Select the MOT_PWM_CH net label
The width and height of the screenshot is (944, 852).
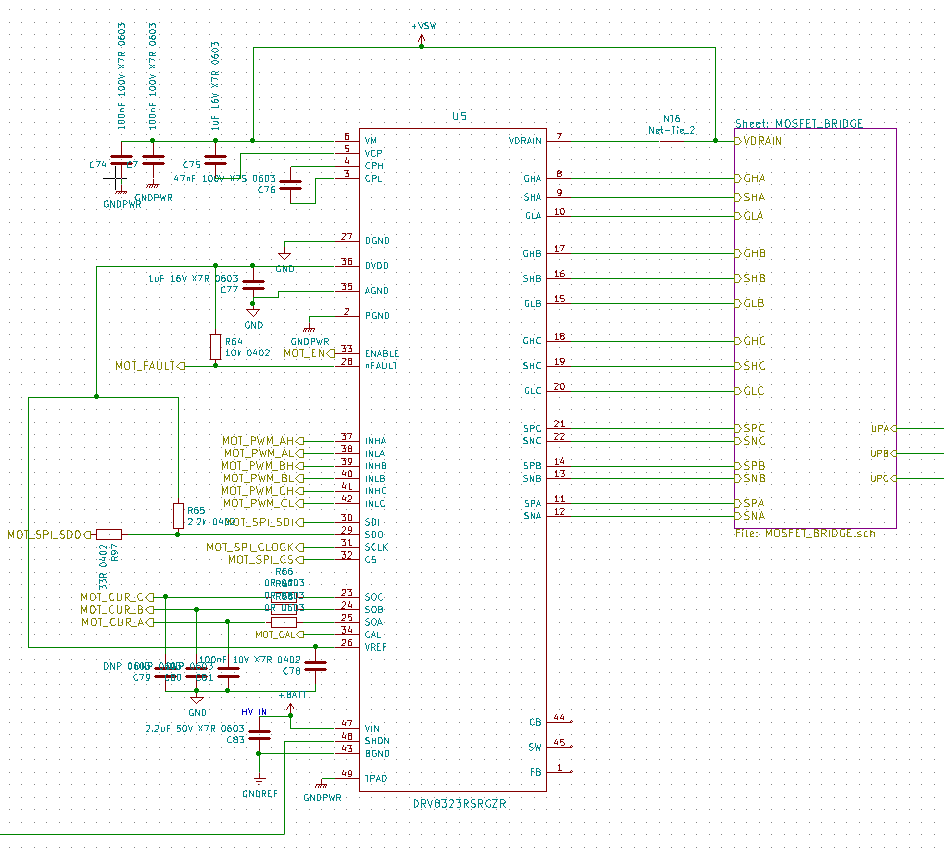click(x=262, y=491)
